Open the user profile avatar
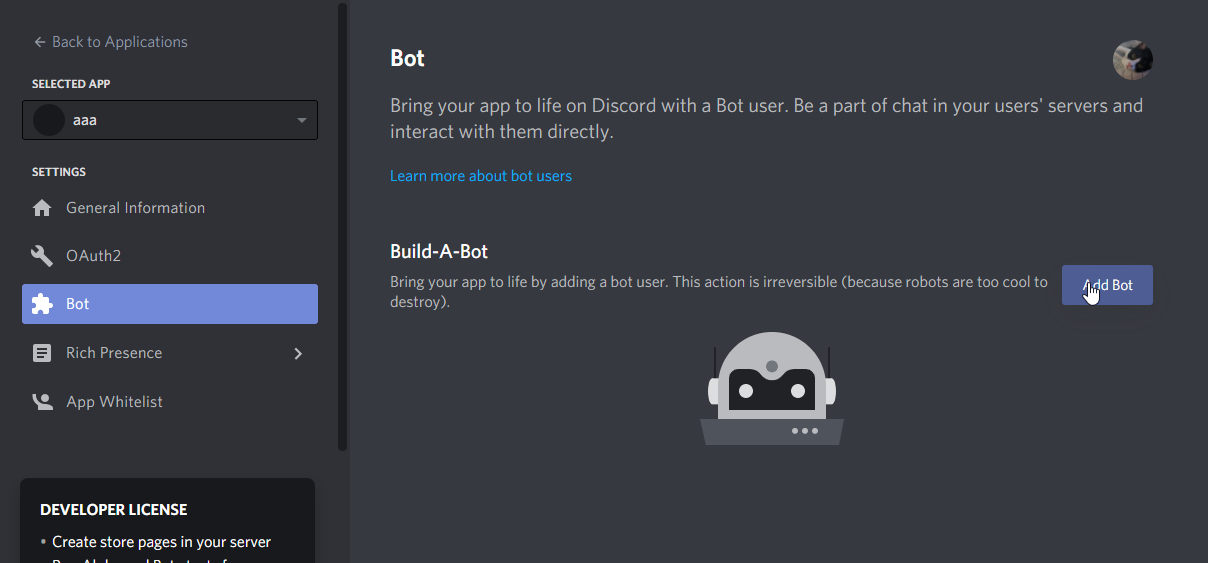The height and width of the screenshot is (563, 1208). [x=1133, y=60]
